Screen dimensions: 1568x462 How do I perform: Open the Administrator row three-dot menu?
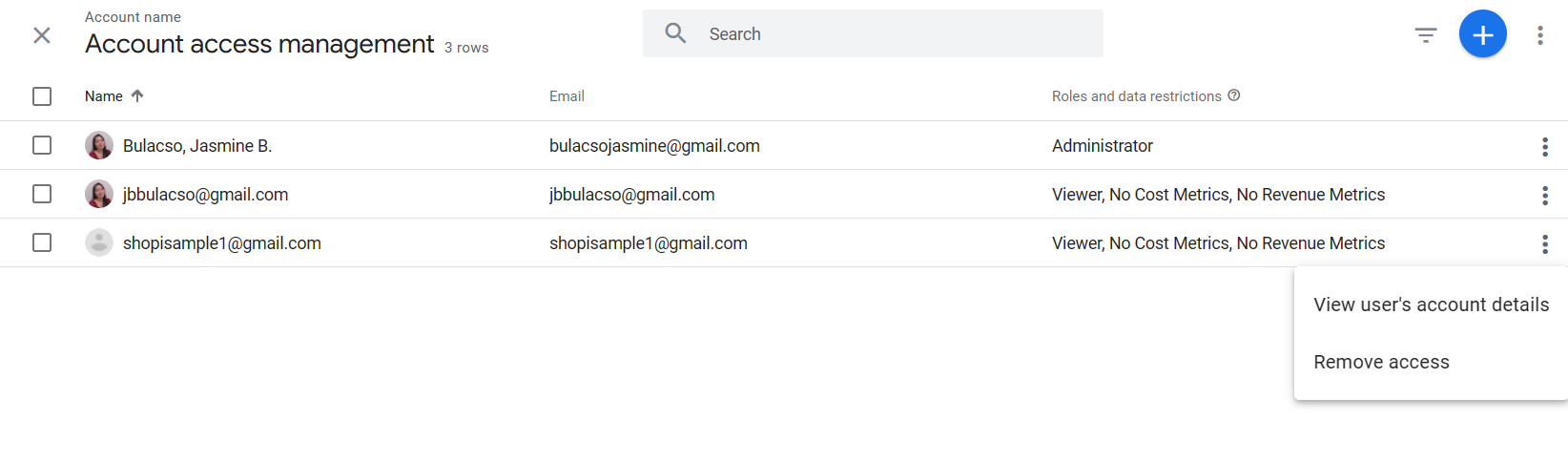(1545, 147)
